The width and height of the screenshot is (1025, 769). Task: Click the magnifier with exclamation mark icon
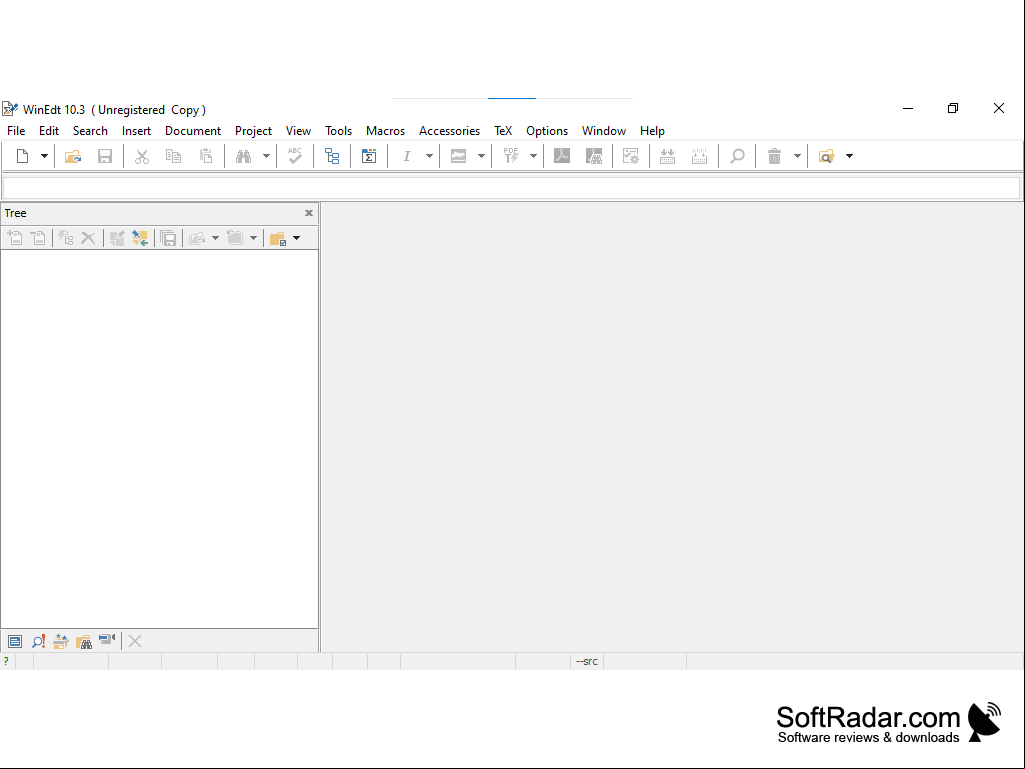(38, 641)
